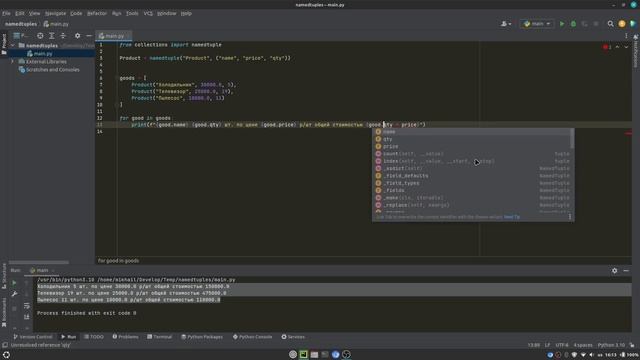Click the orange IDE updates avatar icon
Screen dimensions: 640x360
click(622, 24)
